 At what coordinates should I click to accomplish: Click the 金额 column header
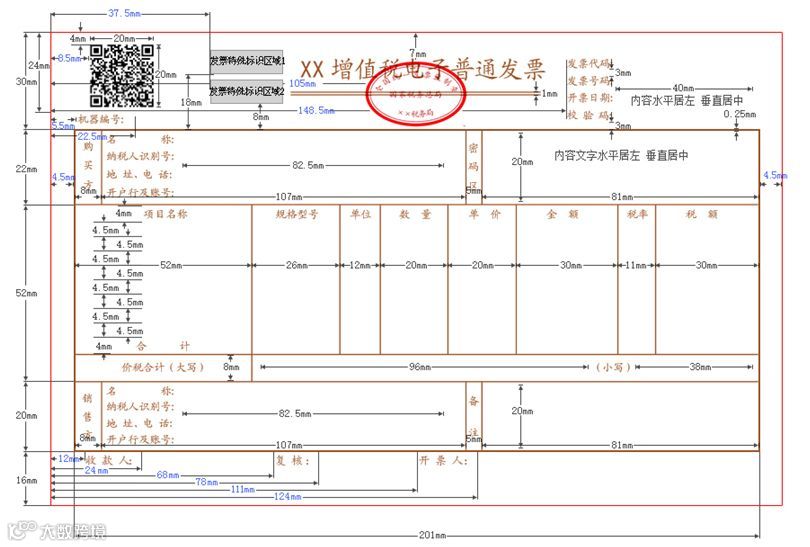(563, 214)
